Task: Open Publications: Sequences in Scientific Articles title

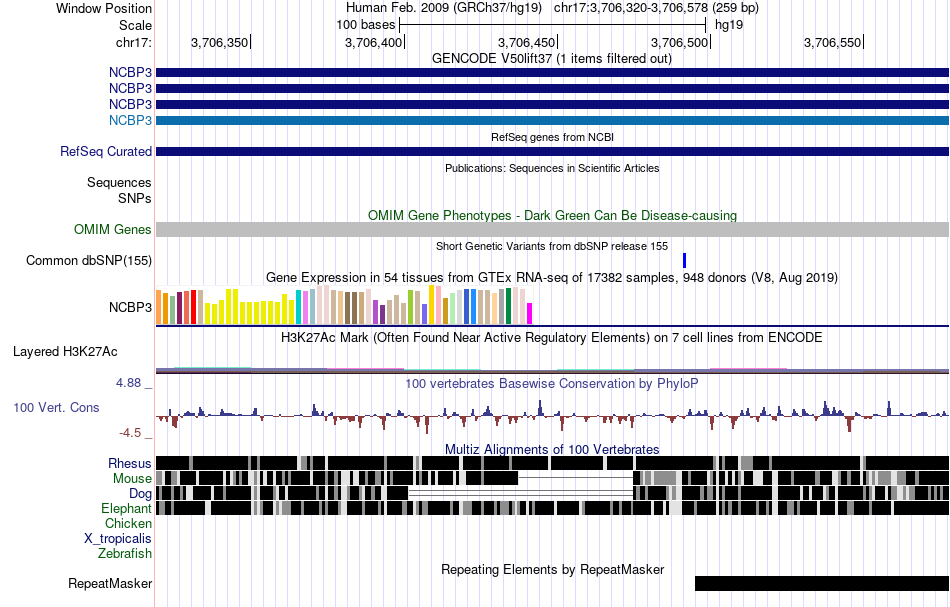Action: (x=552, y=168)
